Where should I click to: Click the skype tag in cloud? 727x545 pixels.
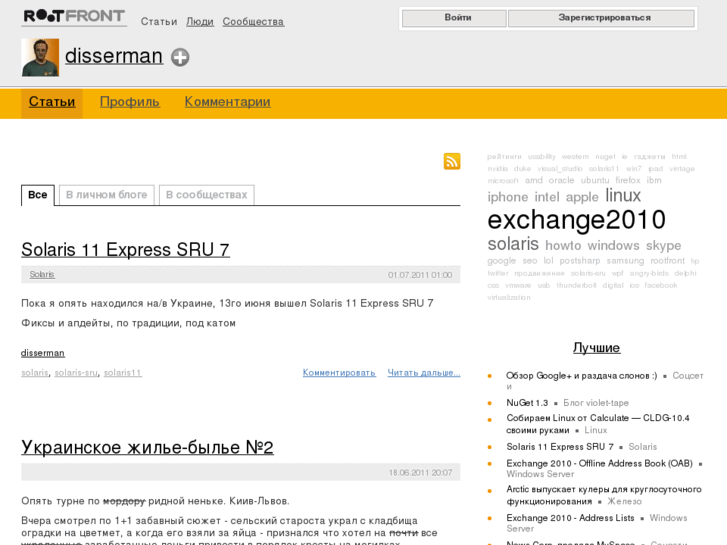663,245
